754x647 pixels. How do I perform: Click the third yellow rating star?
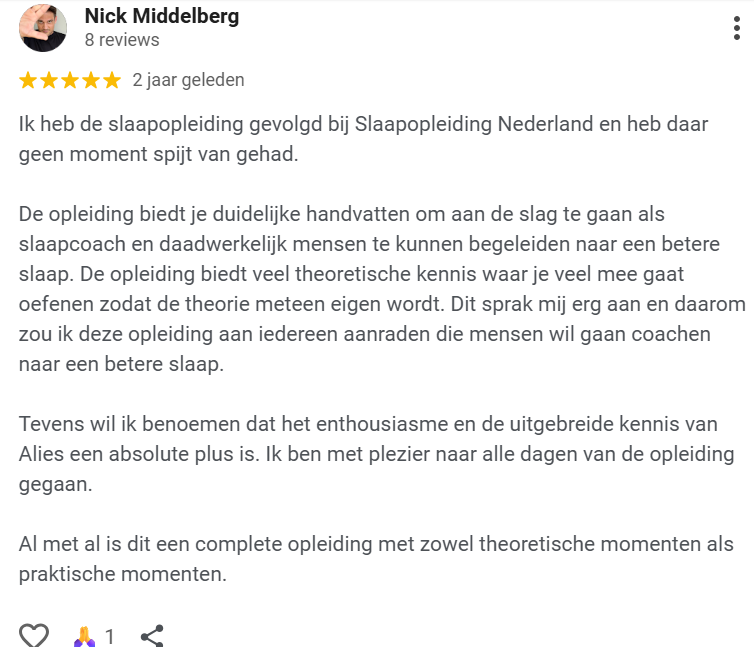click(70, 80)
